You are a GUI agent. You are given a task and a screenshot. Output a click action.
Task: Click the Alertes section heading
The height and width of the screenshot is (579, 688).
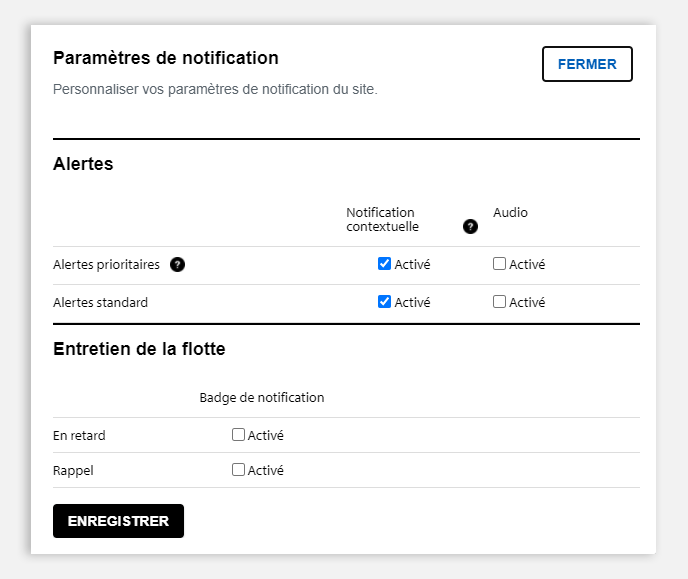(83, 164)
